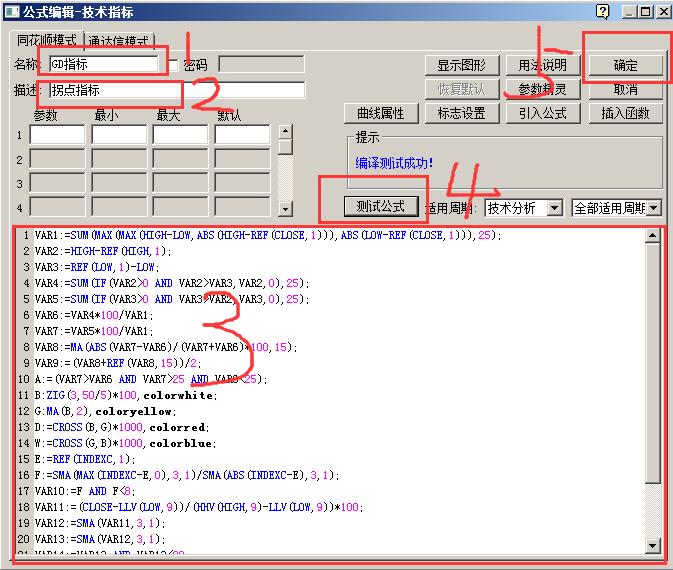This screenshot has width=673, height=570.
Task: Open 用法说明 usage notes
Action: coord(543,65)
